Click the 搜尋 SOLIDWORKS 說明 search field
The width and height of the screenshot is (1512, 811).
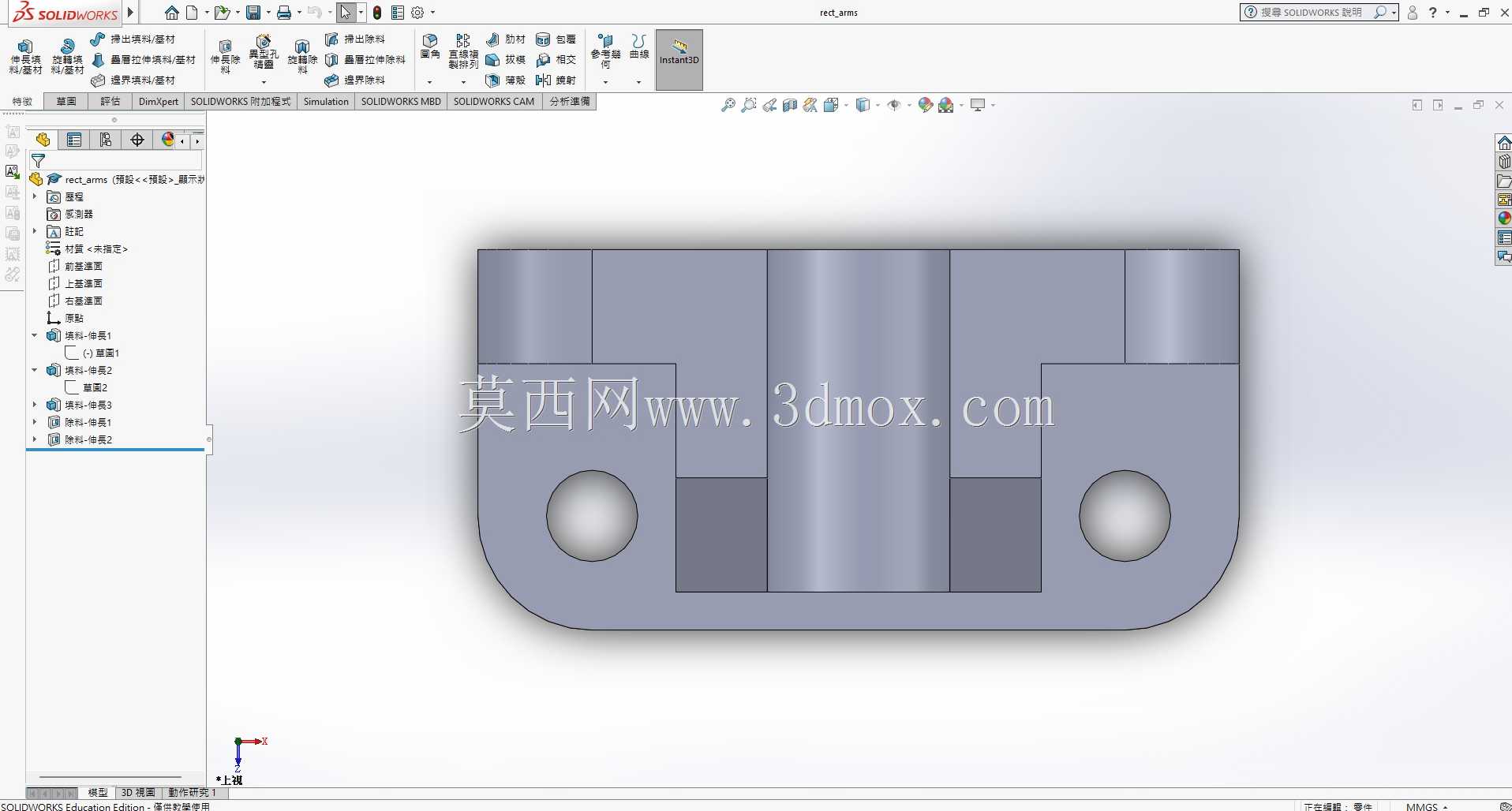pos(1312,13)
